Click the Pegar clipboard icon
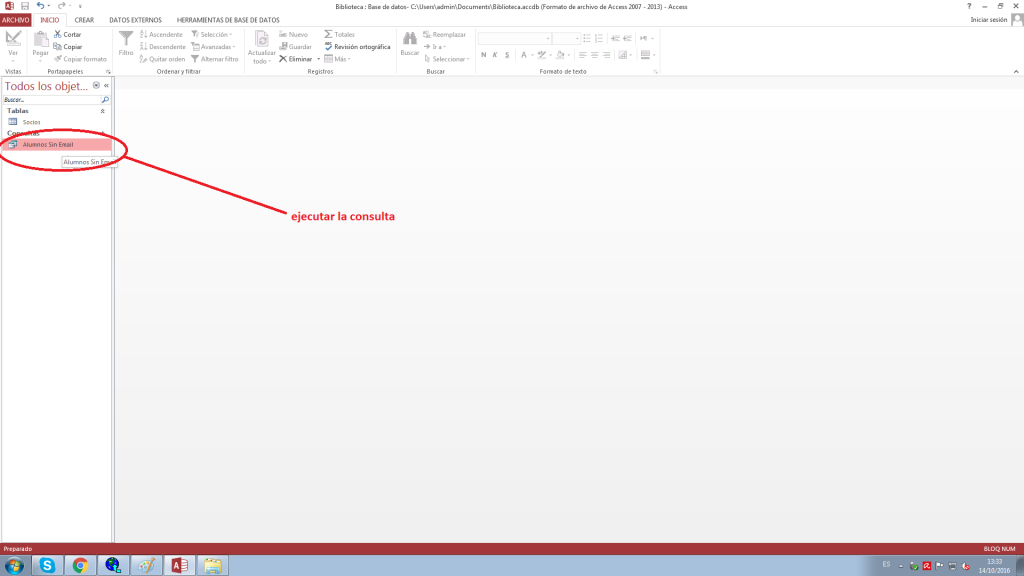The height and width of the screenshot is (576, 1024). 41,40
